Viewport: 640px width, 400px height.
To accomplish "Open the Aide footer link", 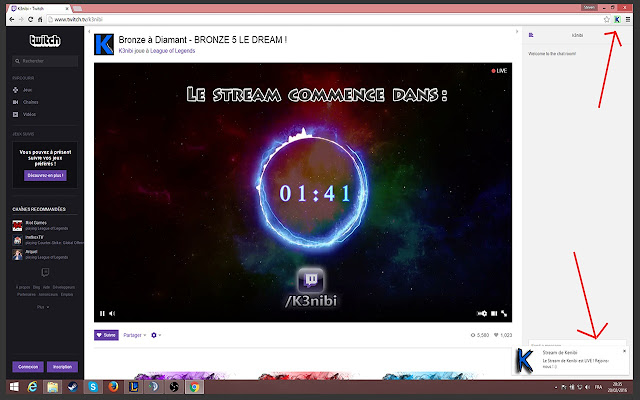I will (47, 287).
